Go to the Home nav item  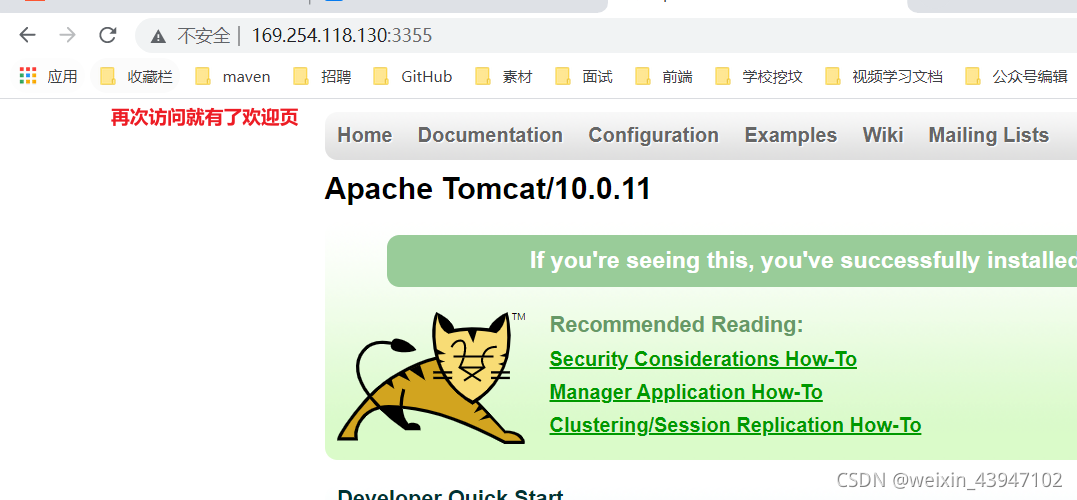365,135
